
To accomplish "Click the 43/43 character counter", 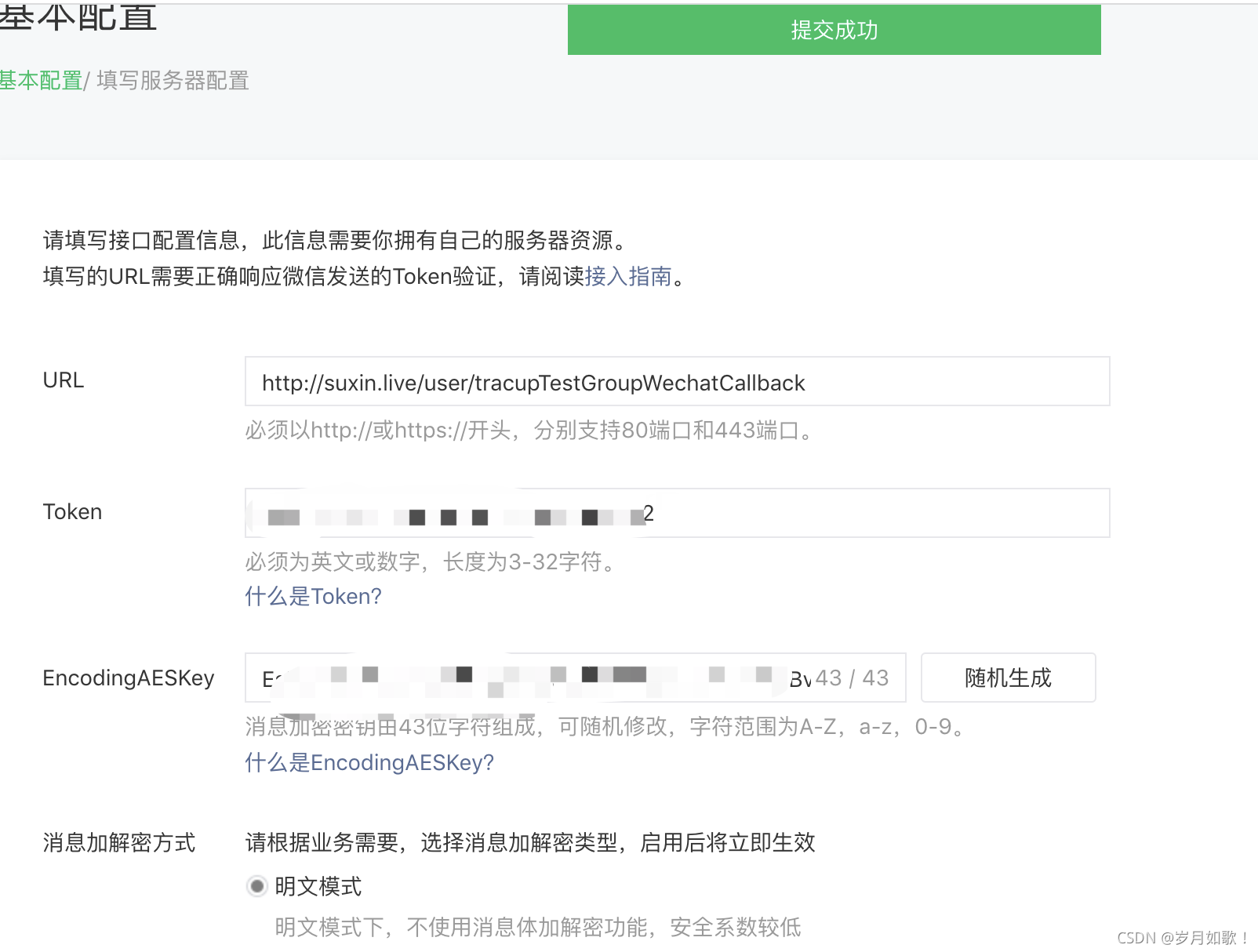I will (x=853, y=678).
